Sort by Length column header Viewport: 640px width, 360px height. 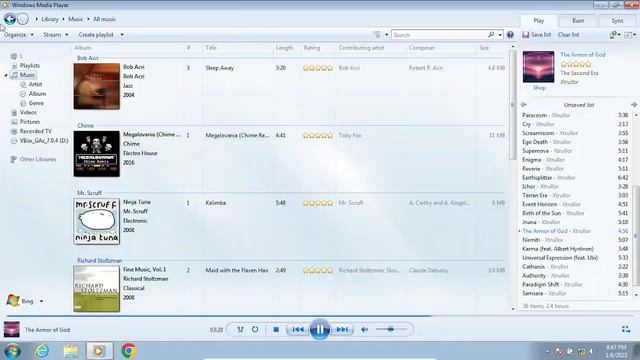pos(284,48)
